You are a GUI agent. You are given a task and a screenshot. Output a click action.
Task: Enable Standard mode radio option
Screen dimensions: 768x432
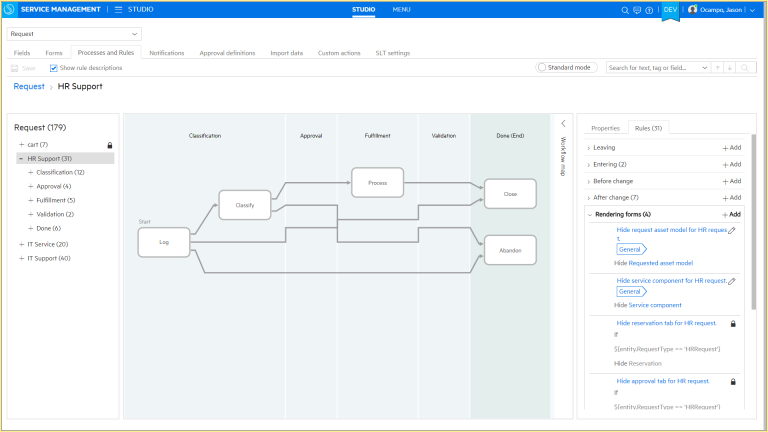(542, 68)
